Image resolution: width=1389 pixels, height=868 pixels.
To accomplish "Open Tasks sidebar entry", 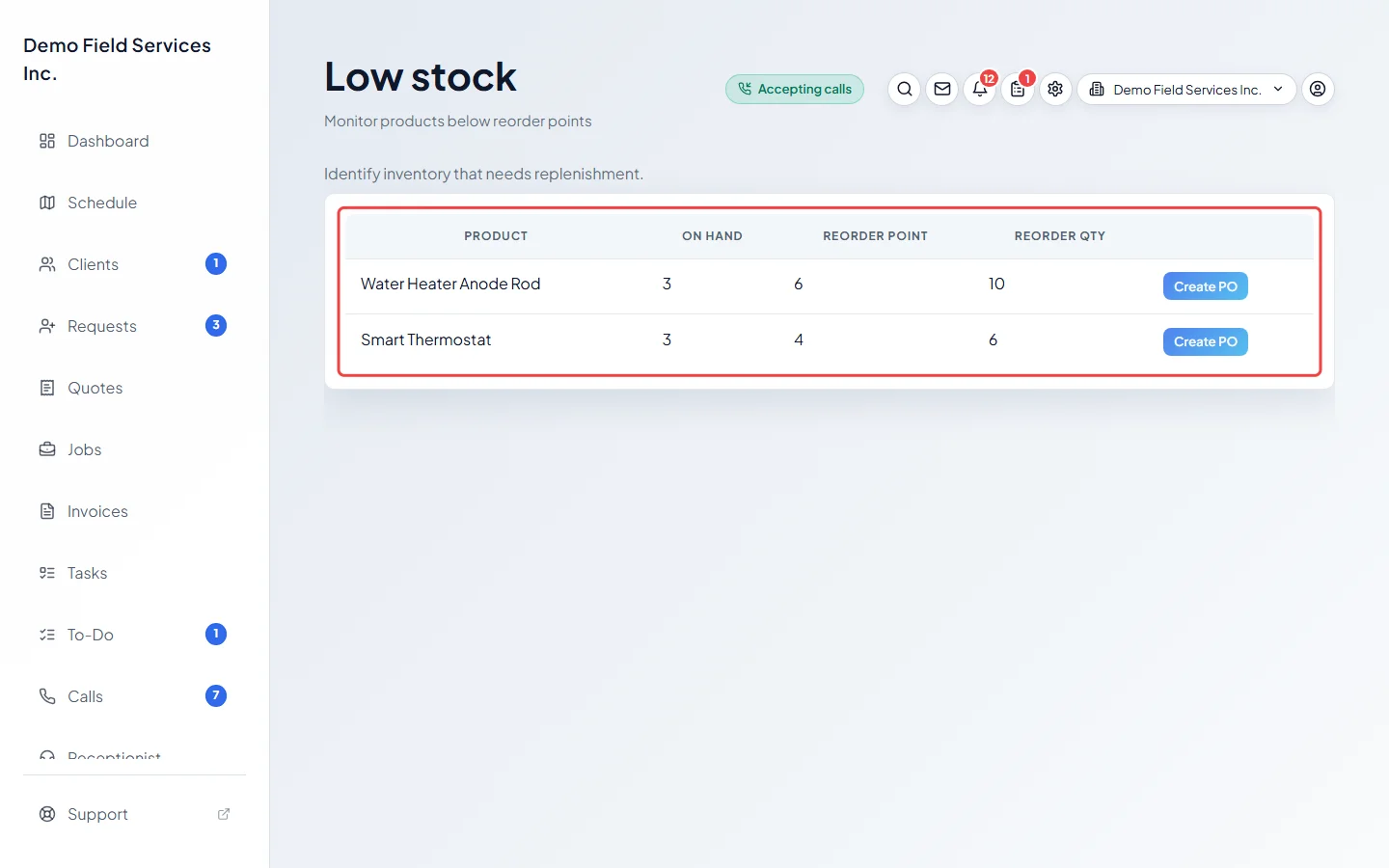I will (135, 573).
